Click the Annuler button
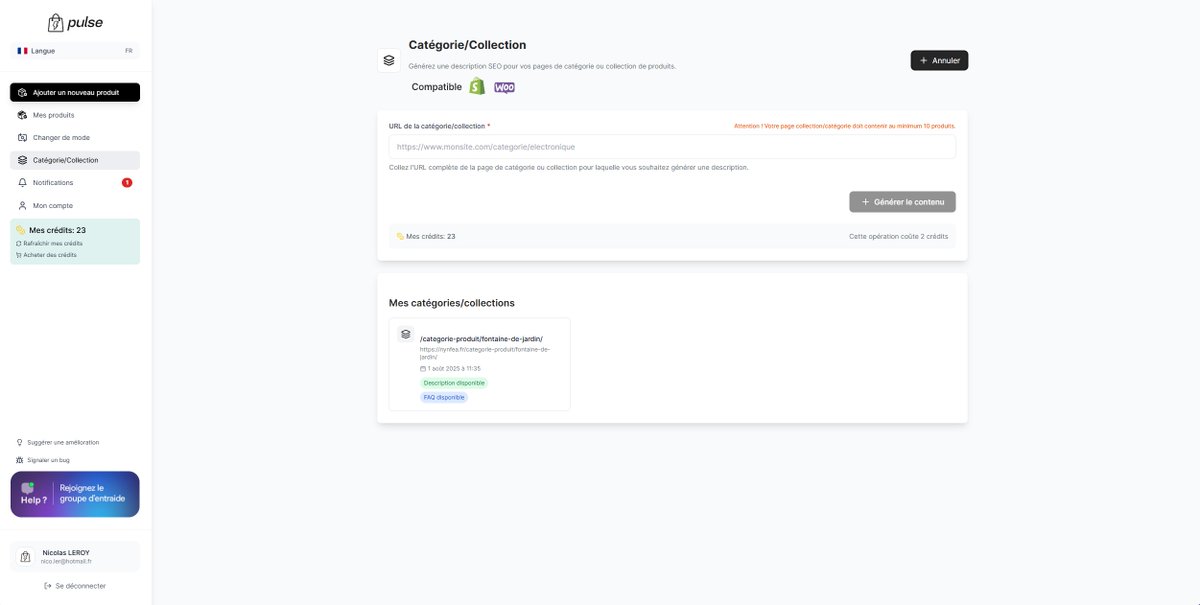The width and height of the screenshot is (1200, 605). point(938,59)
